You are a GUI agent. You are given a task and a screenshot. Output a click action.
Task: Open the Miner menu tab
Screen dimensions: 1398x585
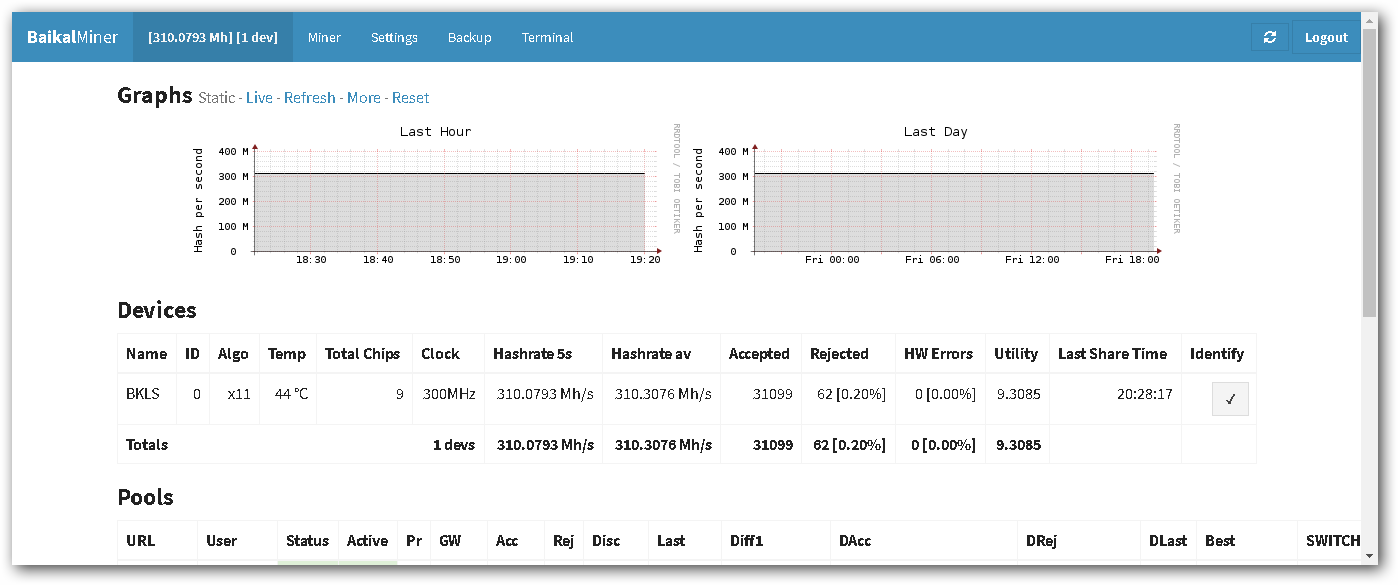click(x=324, y=37)
